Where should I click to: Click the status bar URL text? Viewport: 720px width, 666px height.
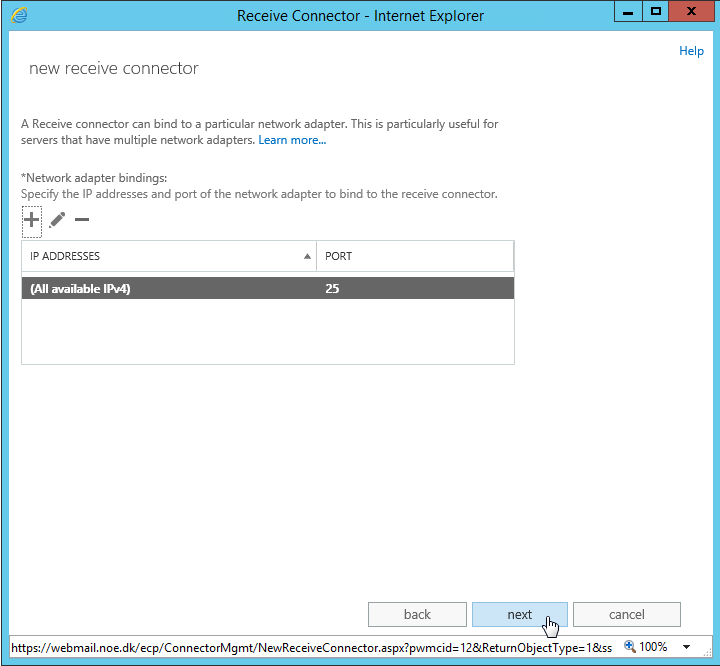coord(311,648)
